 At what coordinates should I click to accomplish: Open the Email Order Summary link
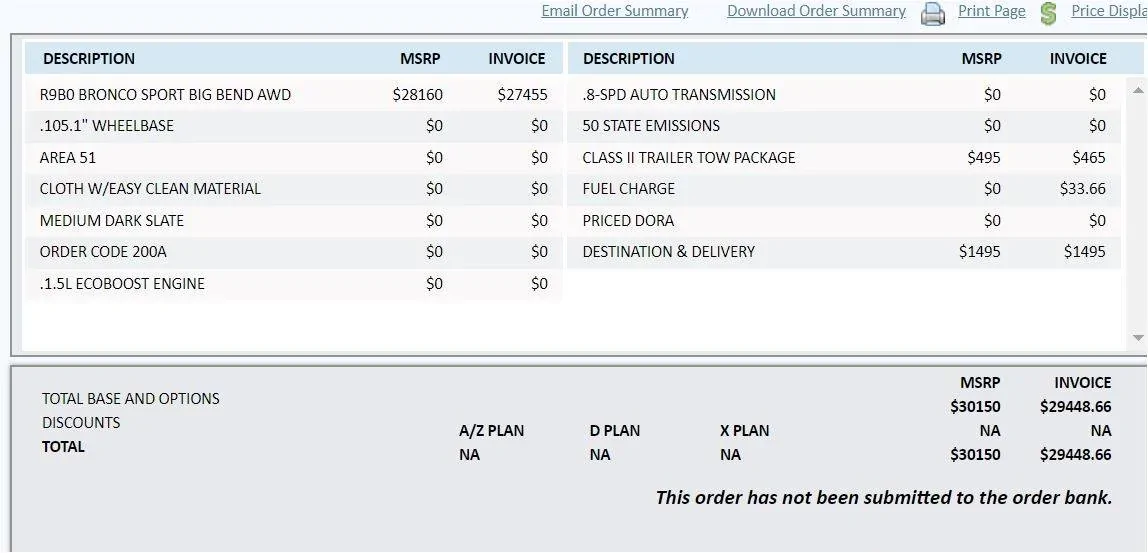point(614,11)
